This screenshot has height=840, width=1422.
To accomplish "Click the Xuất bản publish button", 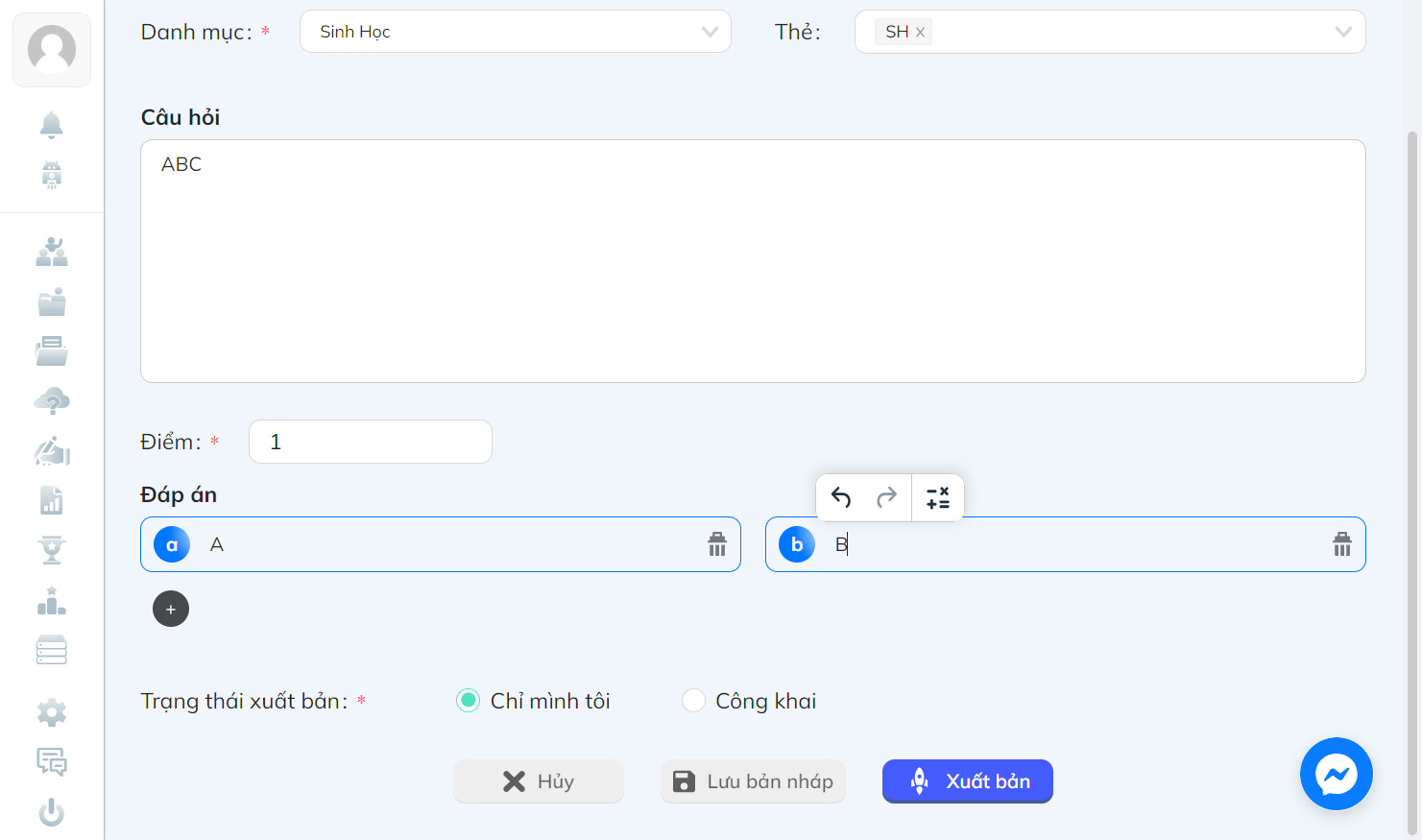I will point(968,781).
